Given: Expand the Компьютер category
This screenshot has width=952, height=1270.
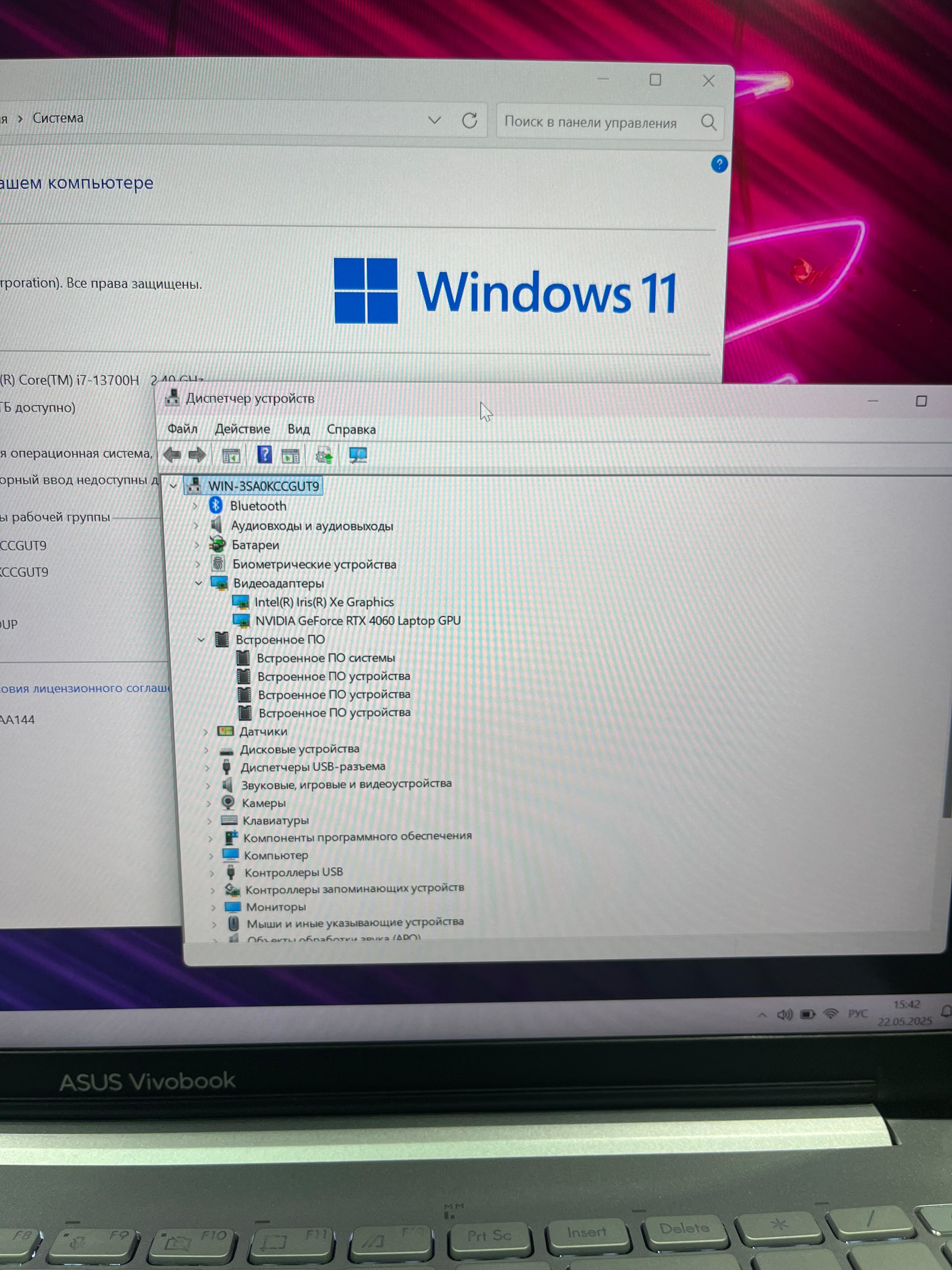Looking at the screenshot, I should (211, 855).
